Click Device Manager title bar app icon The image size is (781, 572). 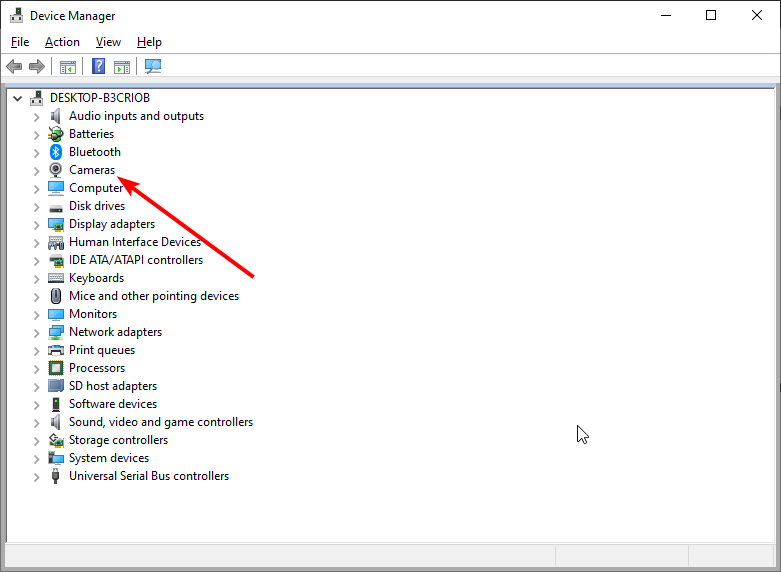coord(16,15)
